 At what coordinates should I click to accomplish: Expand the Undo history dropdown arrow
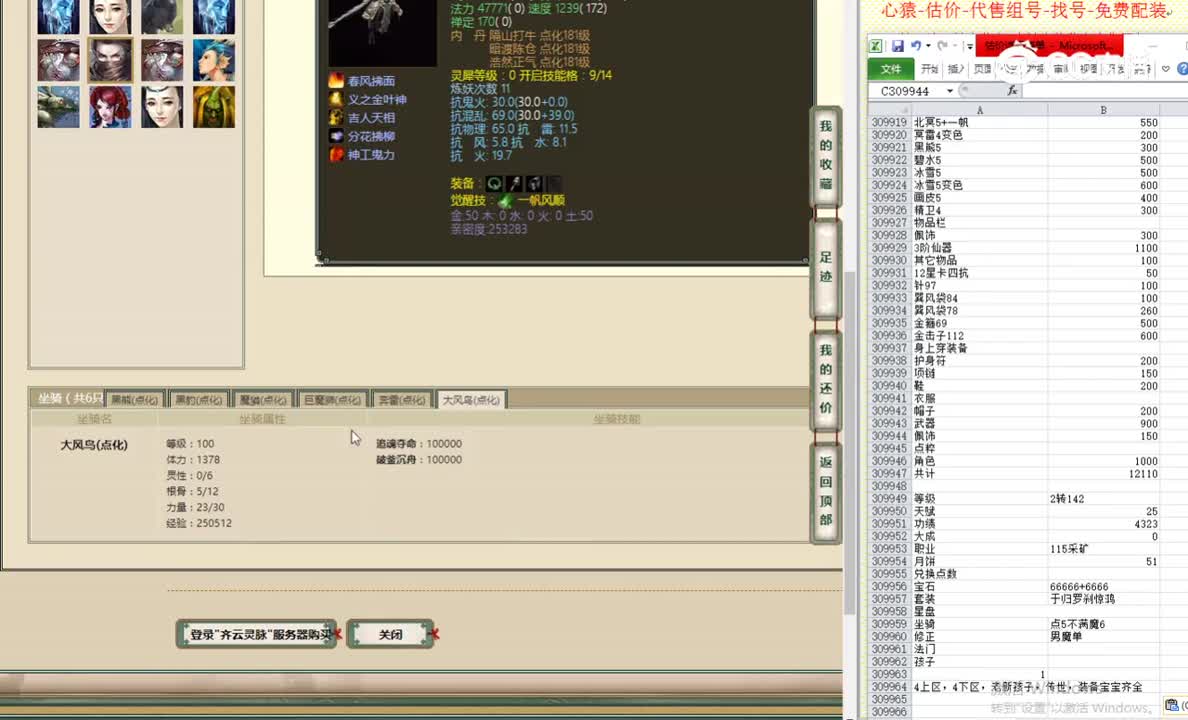pos(927,46)
